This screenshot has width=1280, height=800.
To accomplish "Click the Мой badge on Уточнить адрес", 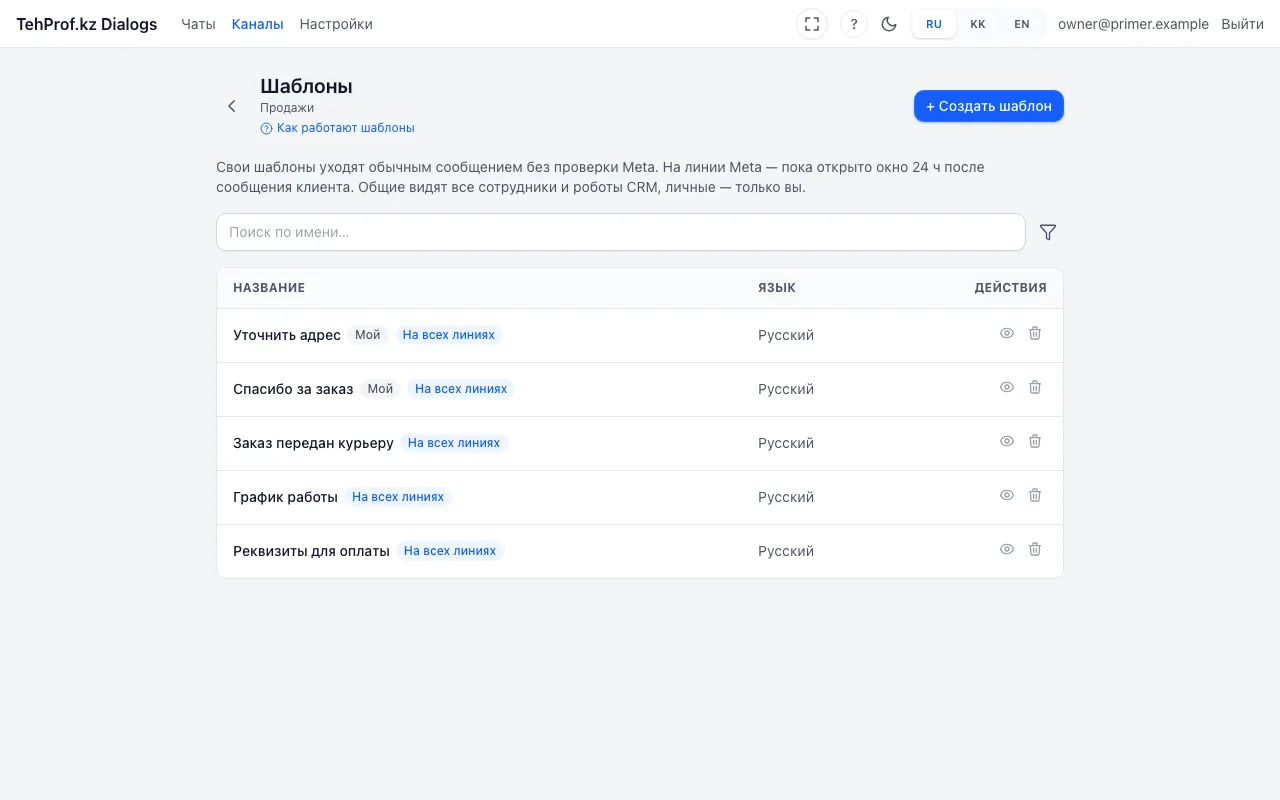I will coord(368,335).
